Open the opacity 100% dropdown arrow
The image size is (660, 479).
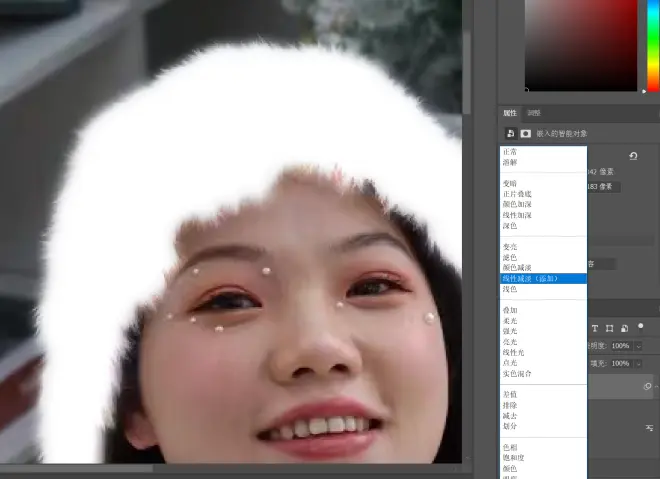point(640,346)
